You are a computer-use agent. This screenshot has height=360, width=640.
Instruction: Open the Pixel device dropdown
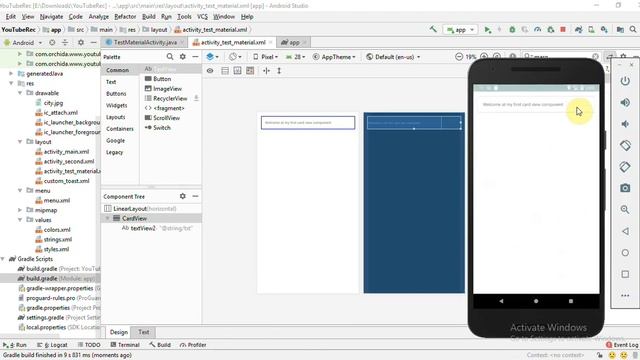point(265,57)
